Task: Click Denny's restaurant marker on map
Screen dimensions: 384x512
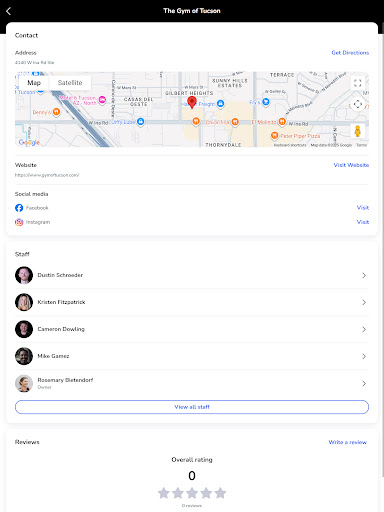Action: [x=56, y=112]
